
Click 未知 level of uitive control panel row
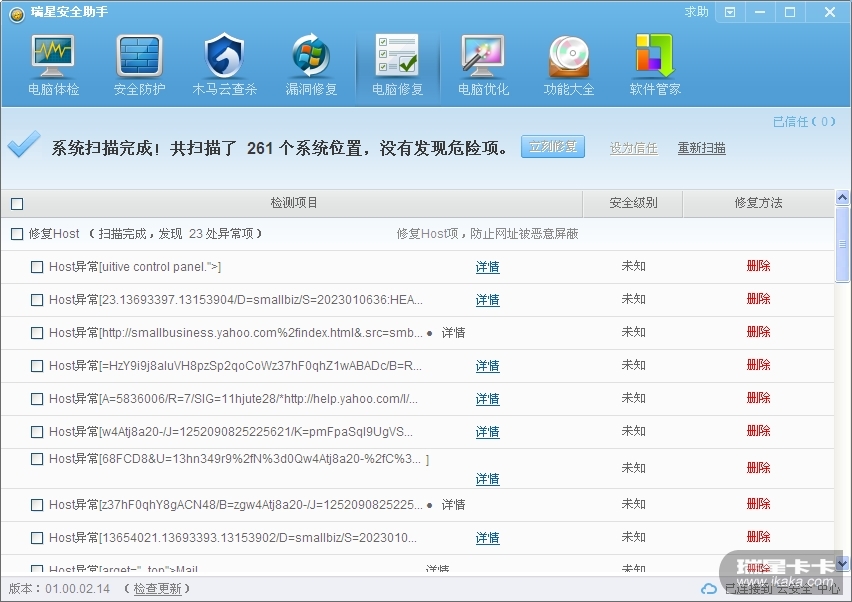pyautogui.click(x=634, y=266)
